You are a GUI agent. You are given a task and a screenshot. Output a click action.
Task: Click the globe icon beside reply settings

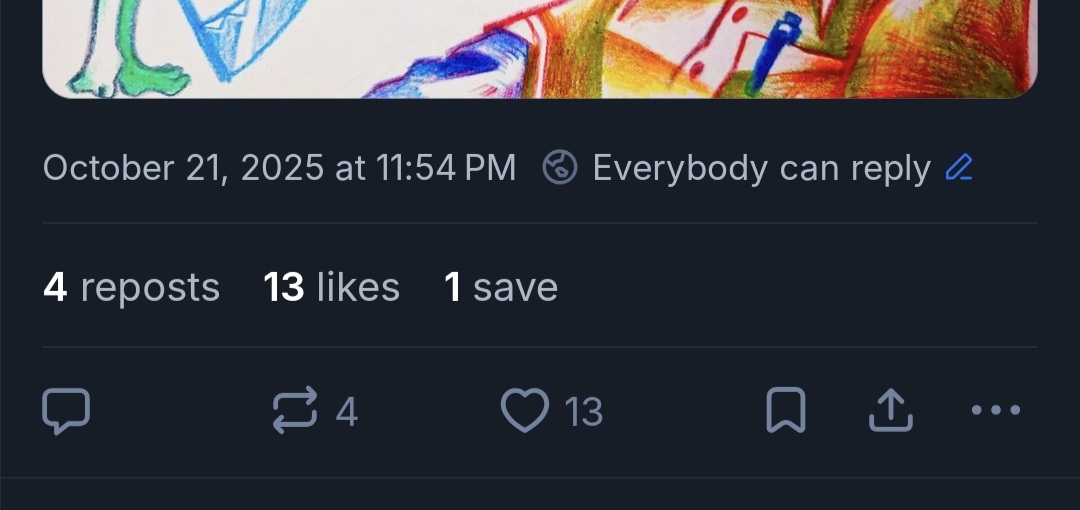[560, 168]
